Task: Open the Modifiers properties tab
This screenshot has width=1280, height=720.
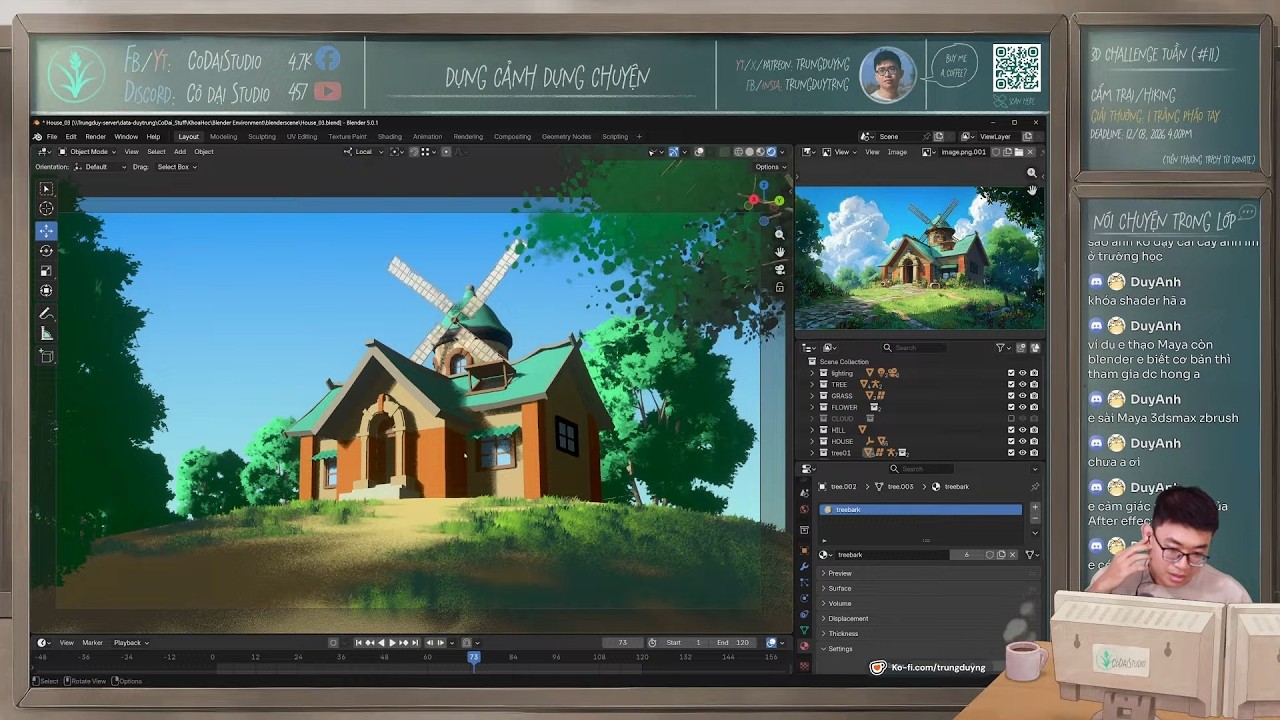Action: [804, 567]
